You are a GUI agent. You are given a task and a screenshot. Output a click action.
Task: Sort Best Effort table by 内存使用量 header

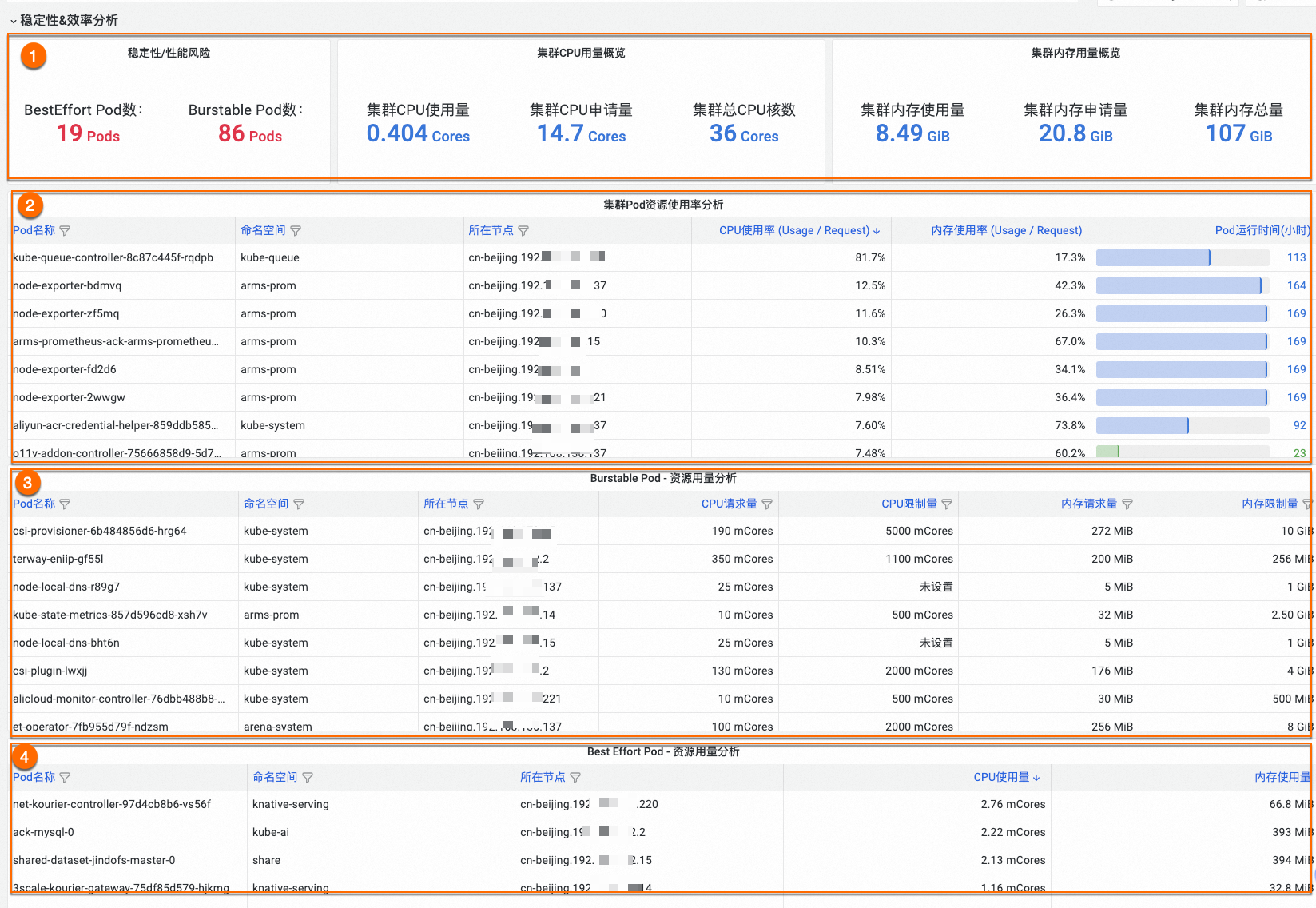pyautogui.click(x=1282, y=778)
